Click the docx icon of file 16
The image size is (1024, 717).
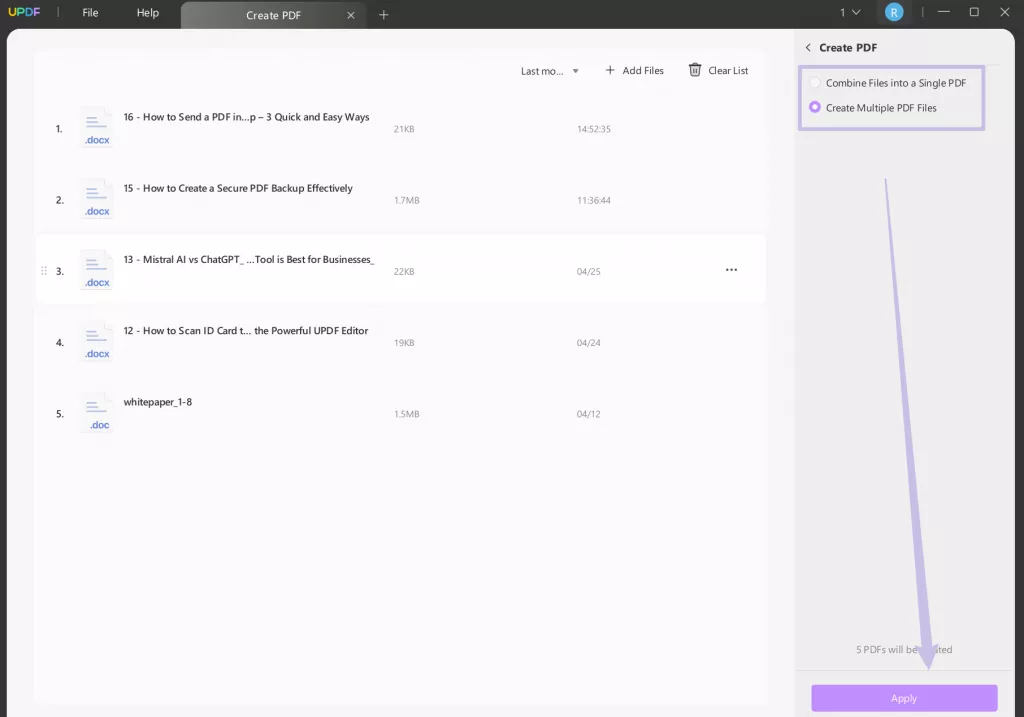click(x=97, y=128)
